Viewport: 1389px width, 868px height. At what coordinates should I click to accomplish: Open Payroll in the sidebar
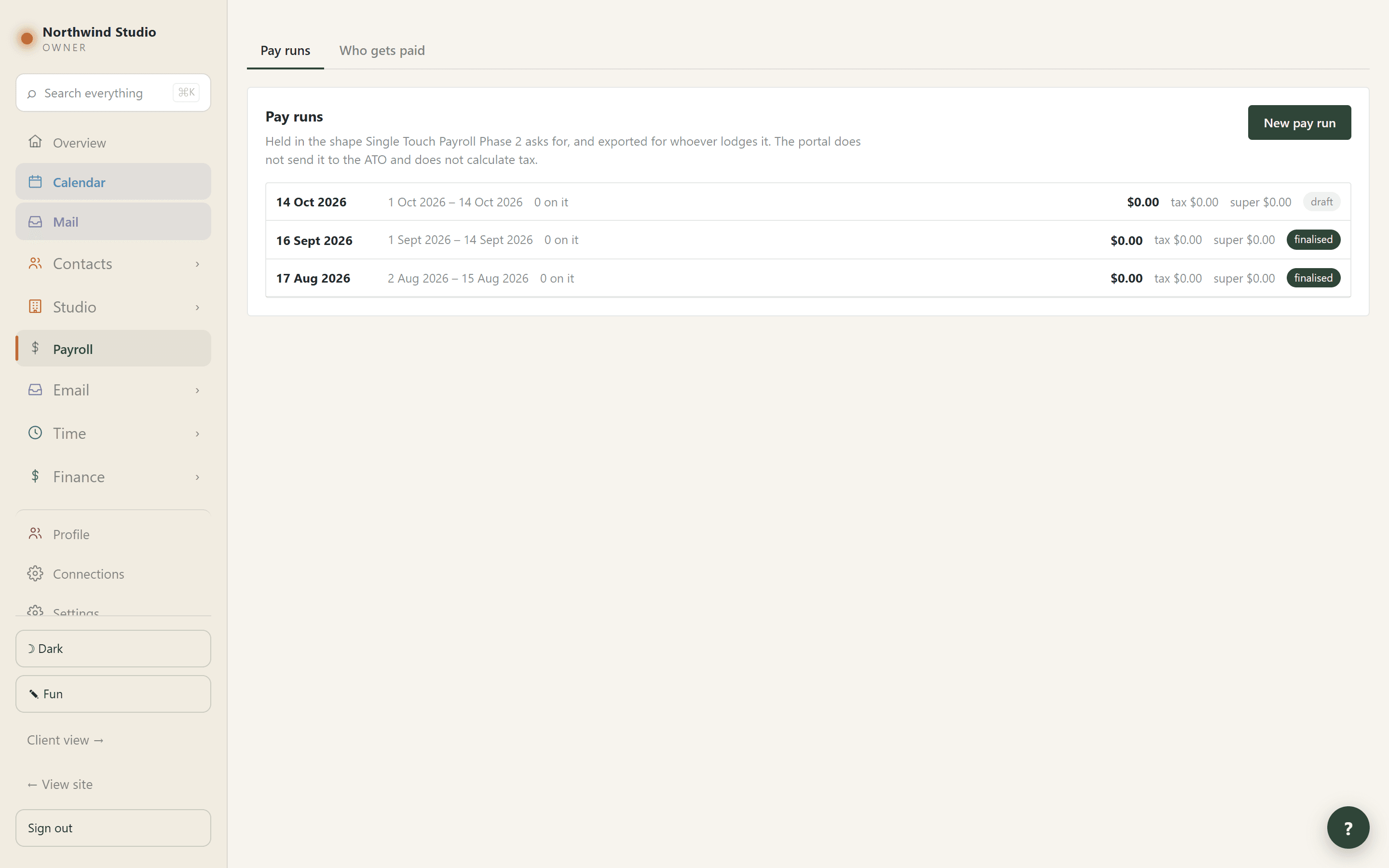click(x=113, y=349)
